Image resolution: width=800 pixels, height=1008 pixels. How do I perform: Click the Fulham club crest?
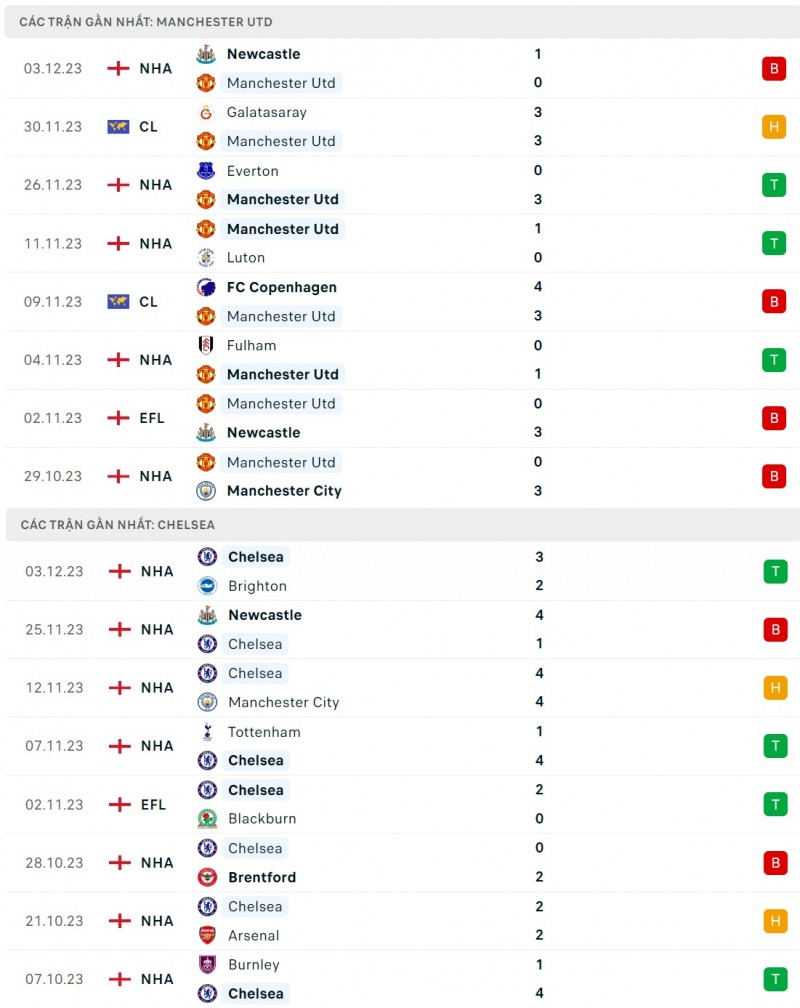206,346
